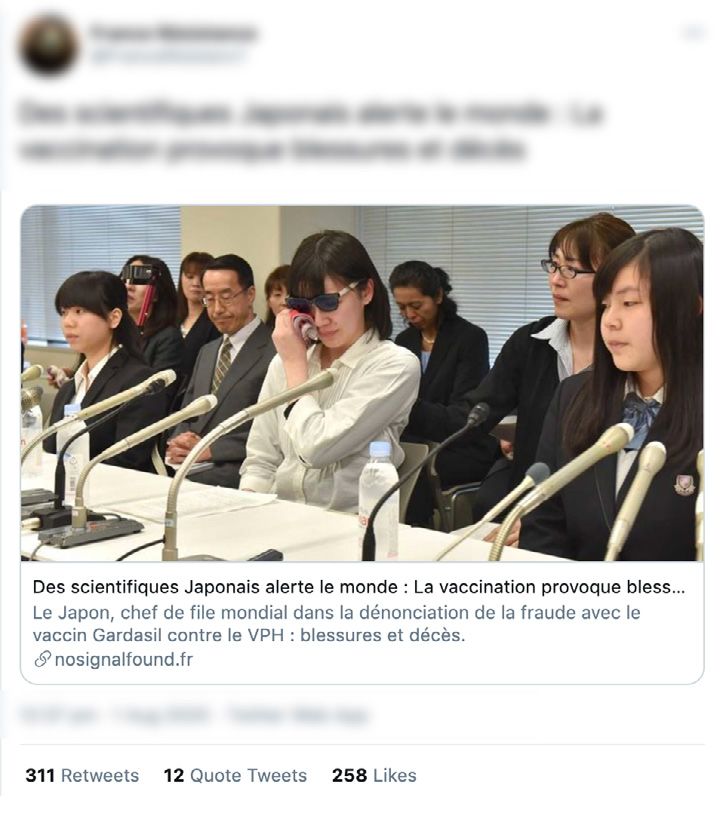Click the 258 likes count number

350,776
